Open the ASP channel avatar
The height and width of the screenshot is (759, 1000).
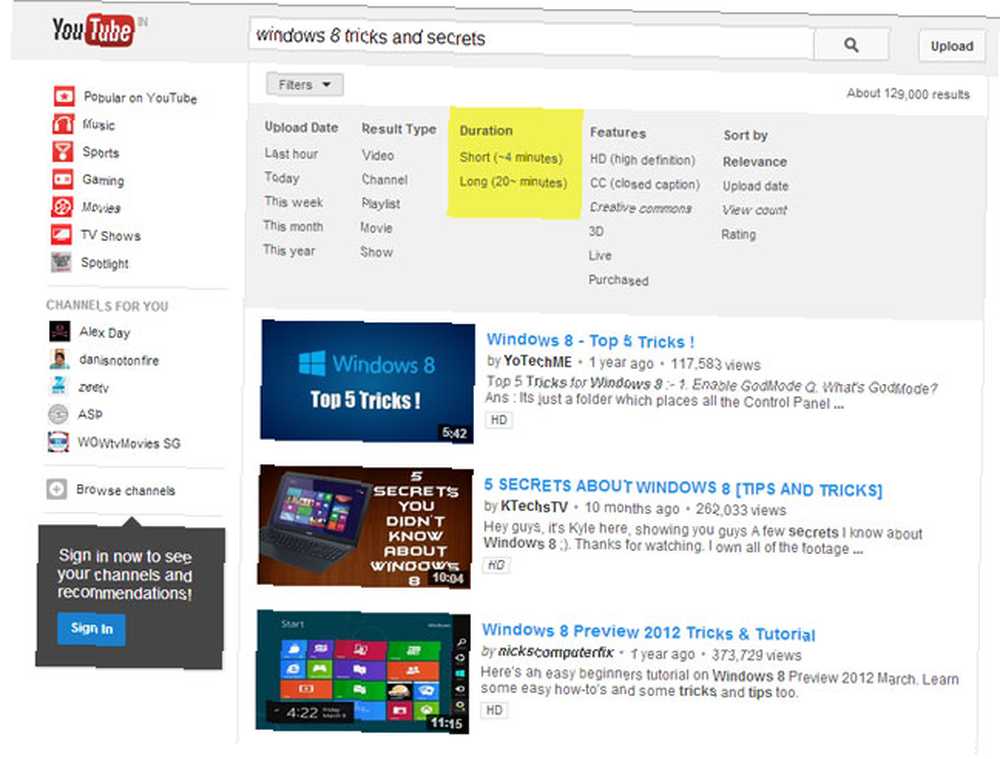click(x=58, y=415)
